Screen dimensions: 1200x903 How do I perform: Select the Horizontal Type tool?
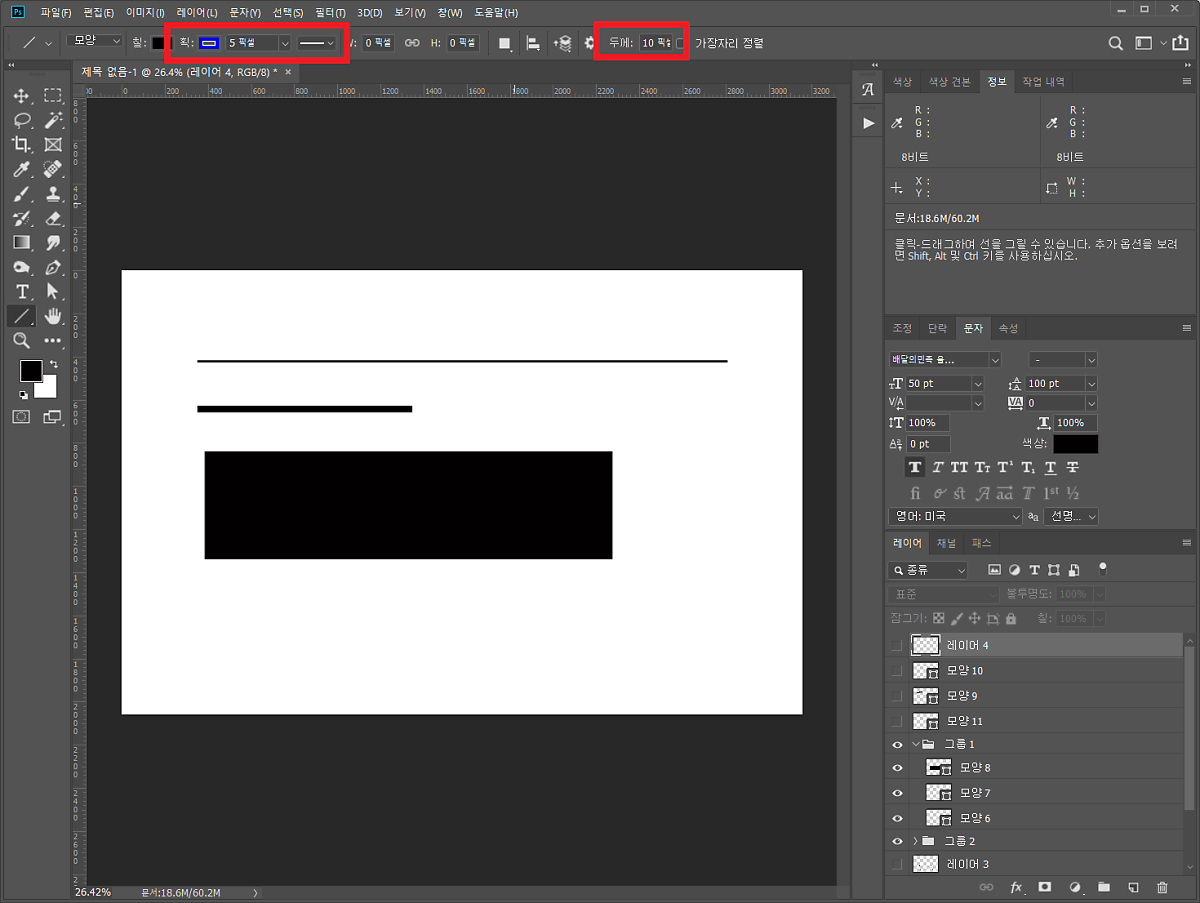tap(21, 291)
